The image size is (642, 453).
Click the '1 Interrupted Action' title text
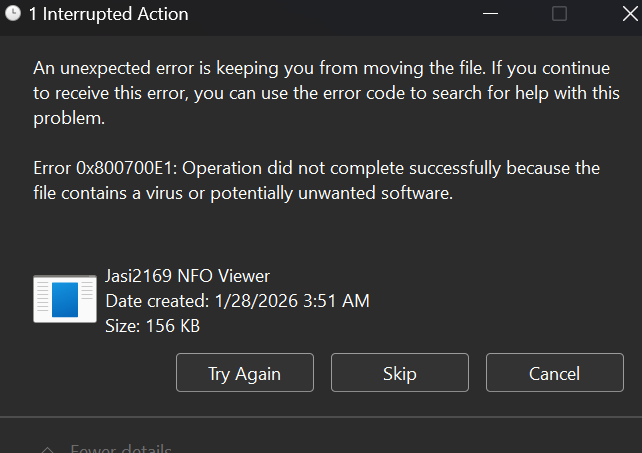107,14
